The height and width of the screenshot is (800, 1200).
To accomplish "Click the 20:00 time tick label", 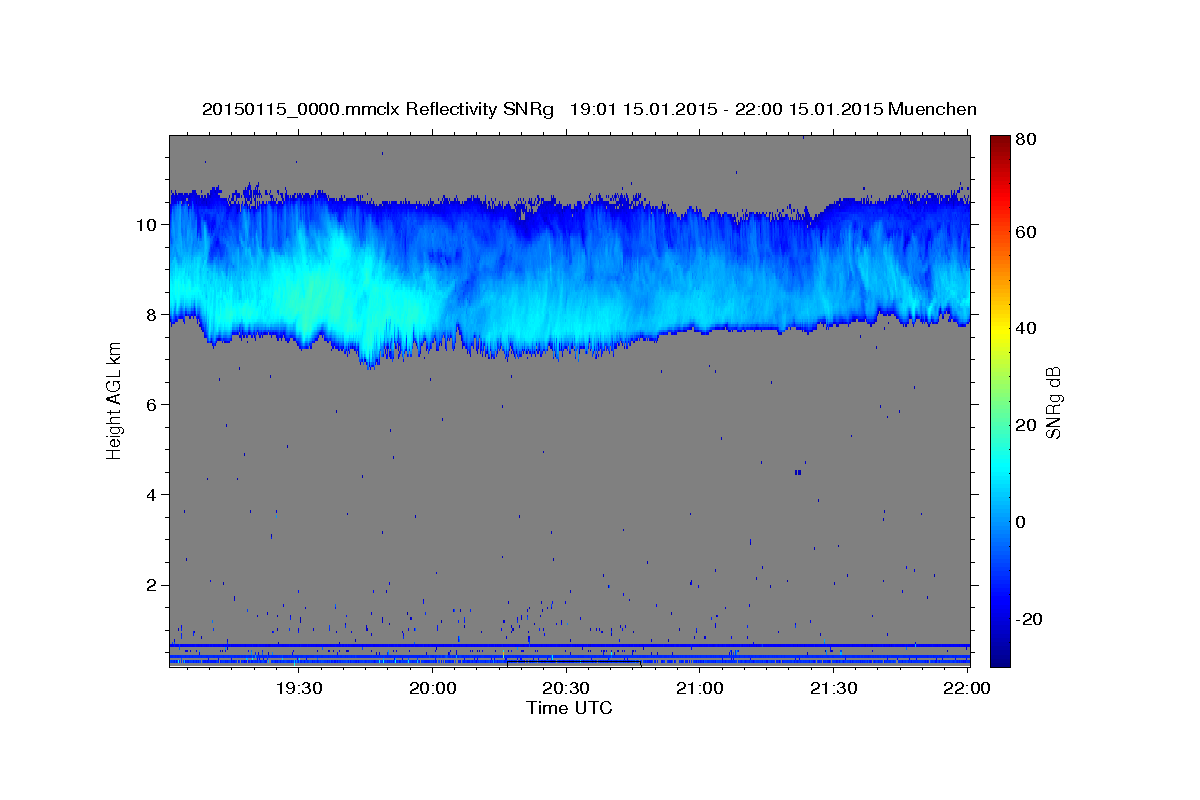I will (x=432, y=688).
